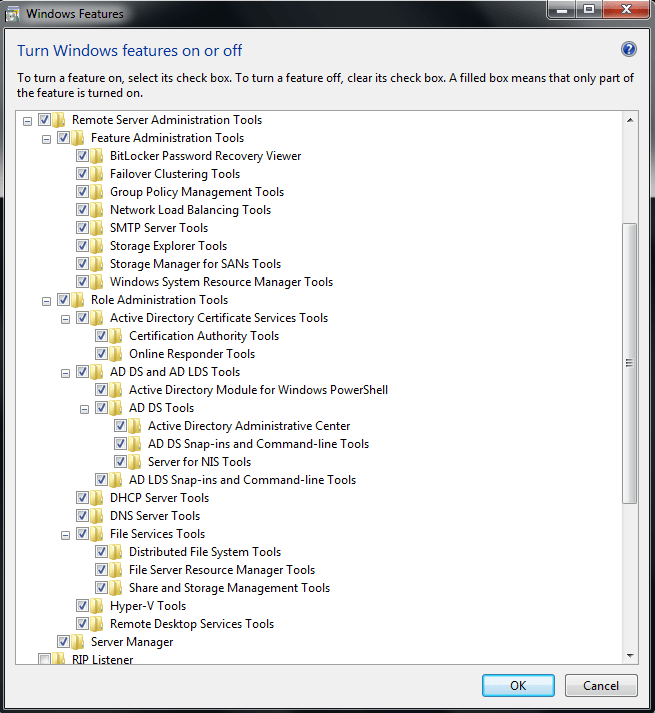This screenshot has height=713, width=655.
Task: Collapse Active Directory Certificate Services Tools node
Action: 66,319
